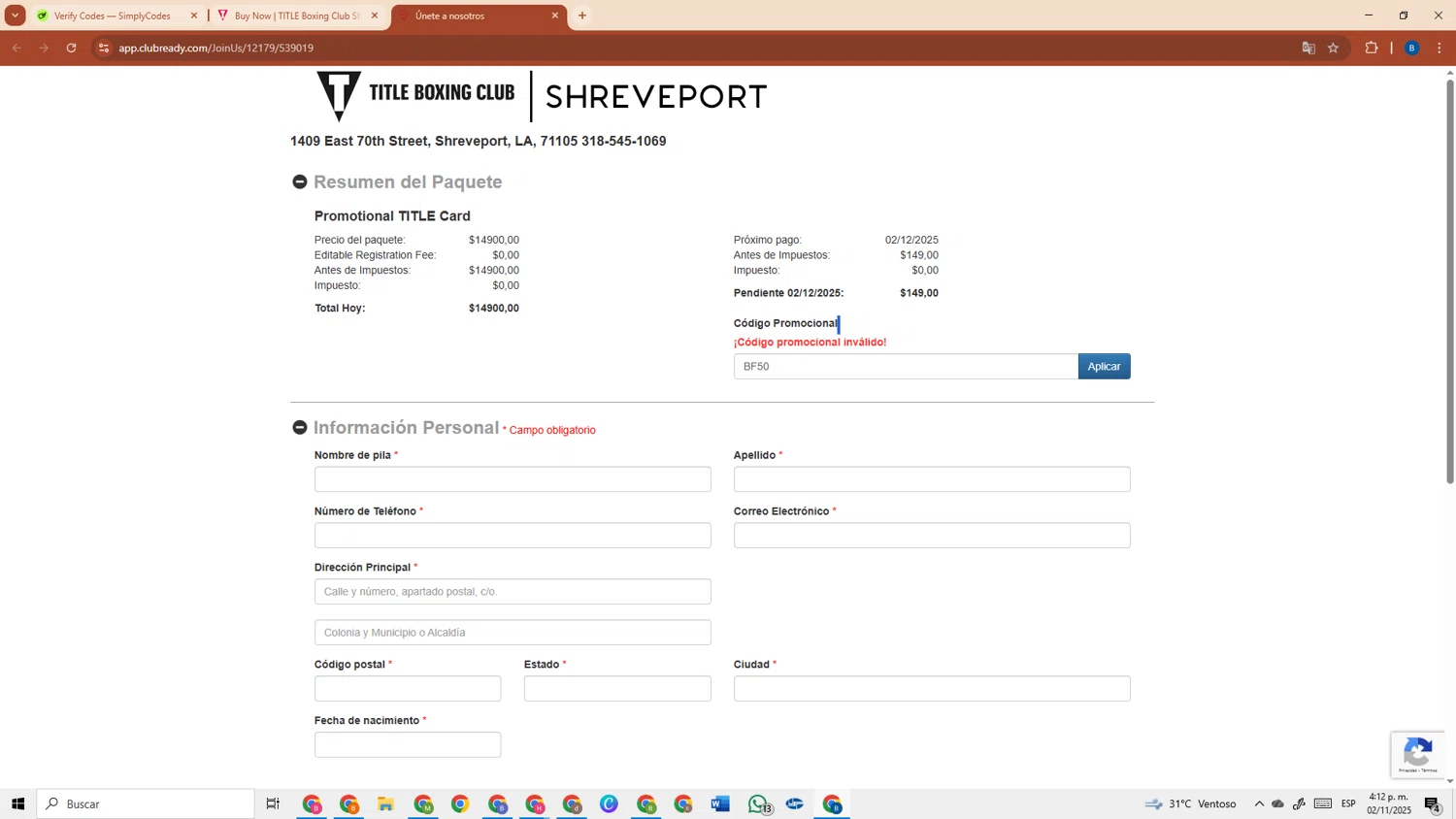The height and width of the screenshot is (819, 1456).
Task: Open the Extensions puzzle icon
Action: (1372, 48)
